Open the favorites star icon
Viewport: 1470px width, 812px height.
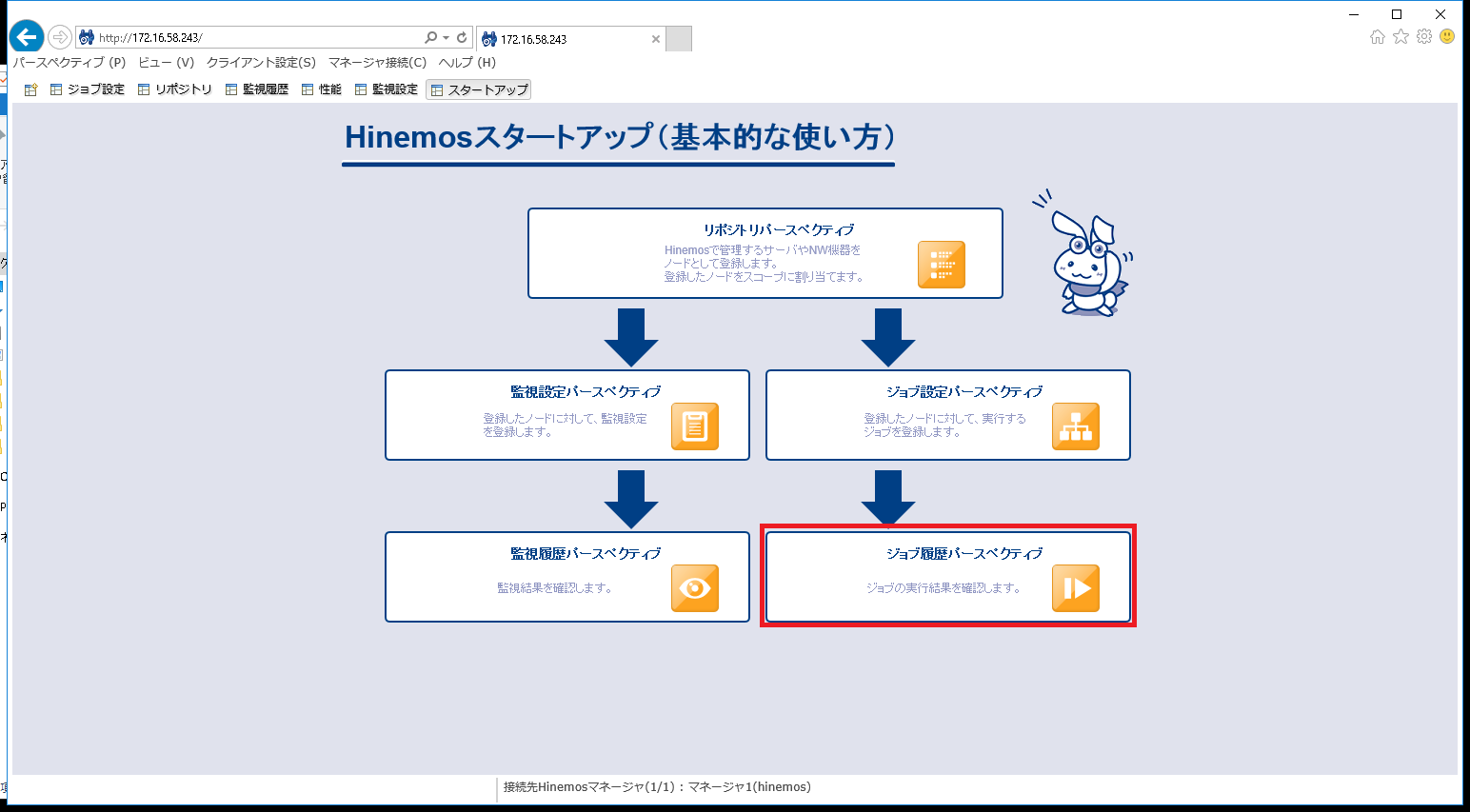(x=1400, y=36)
